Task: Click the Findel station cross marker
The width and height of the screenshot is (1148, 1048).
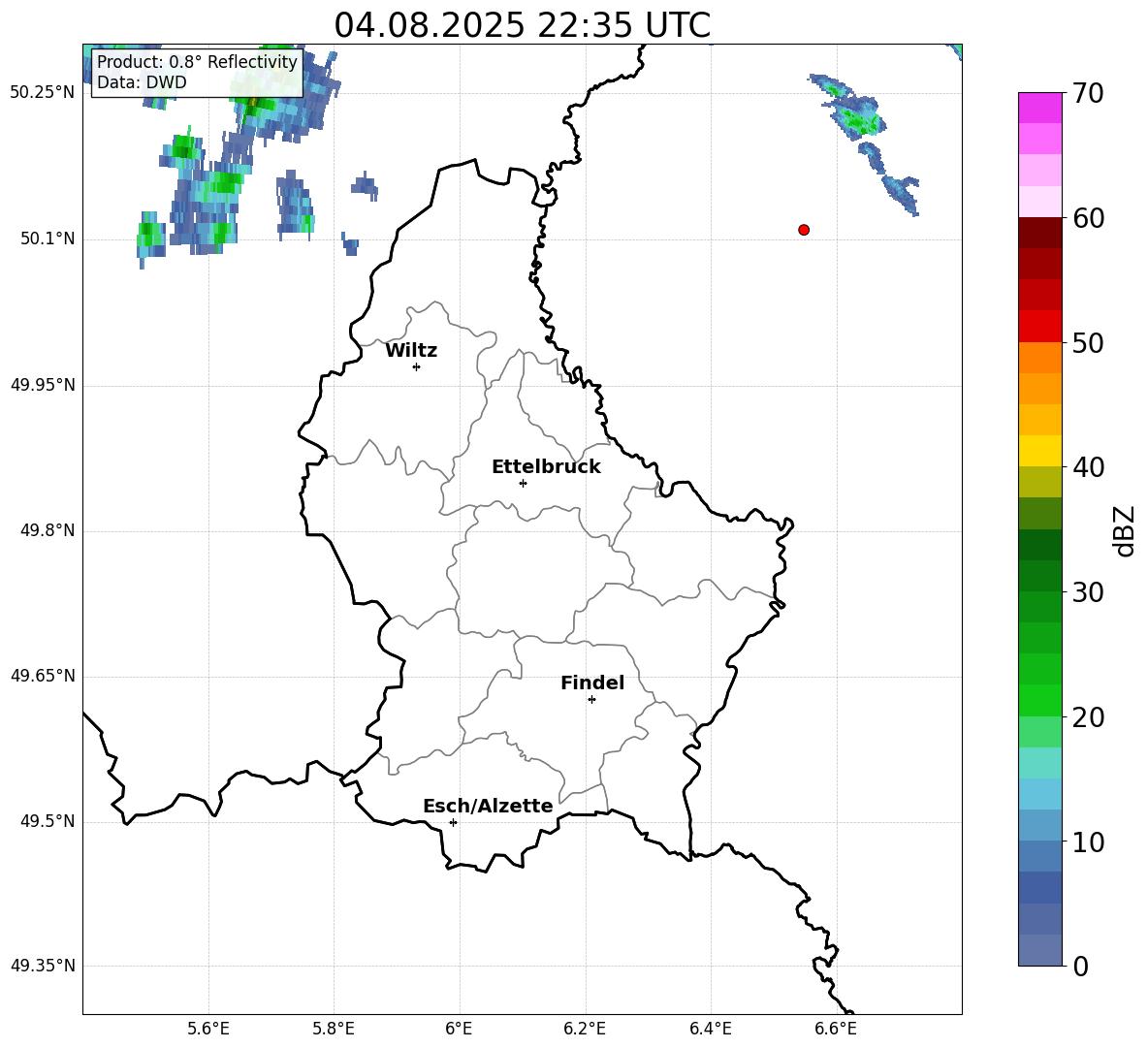Action: pyautogui.click(x=591, y=700)
